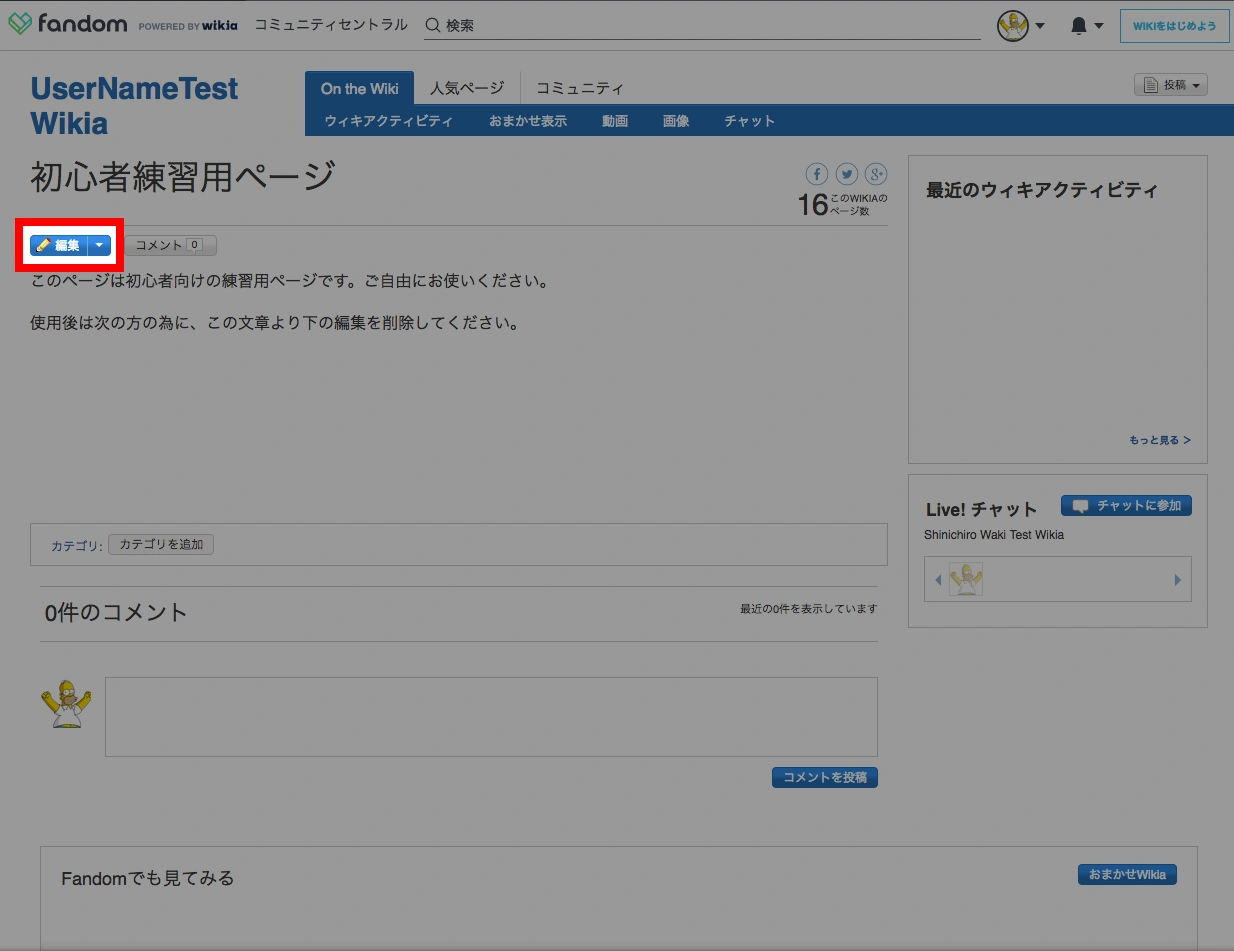
Task: Select the On the Wiki tab
Action: (x=360, y=89)
